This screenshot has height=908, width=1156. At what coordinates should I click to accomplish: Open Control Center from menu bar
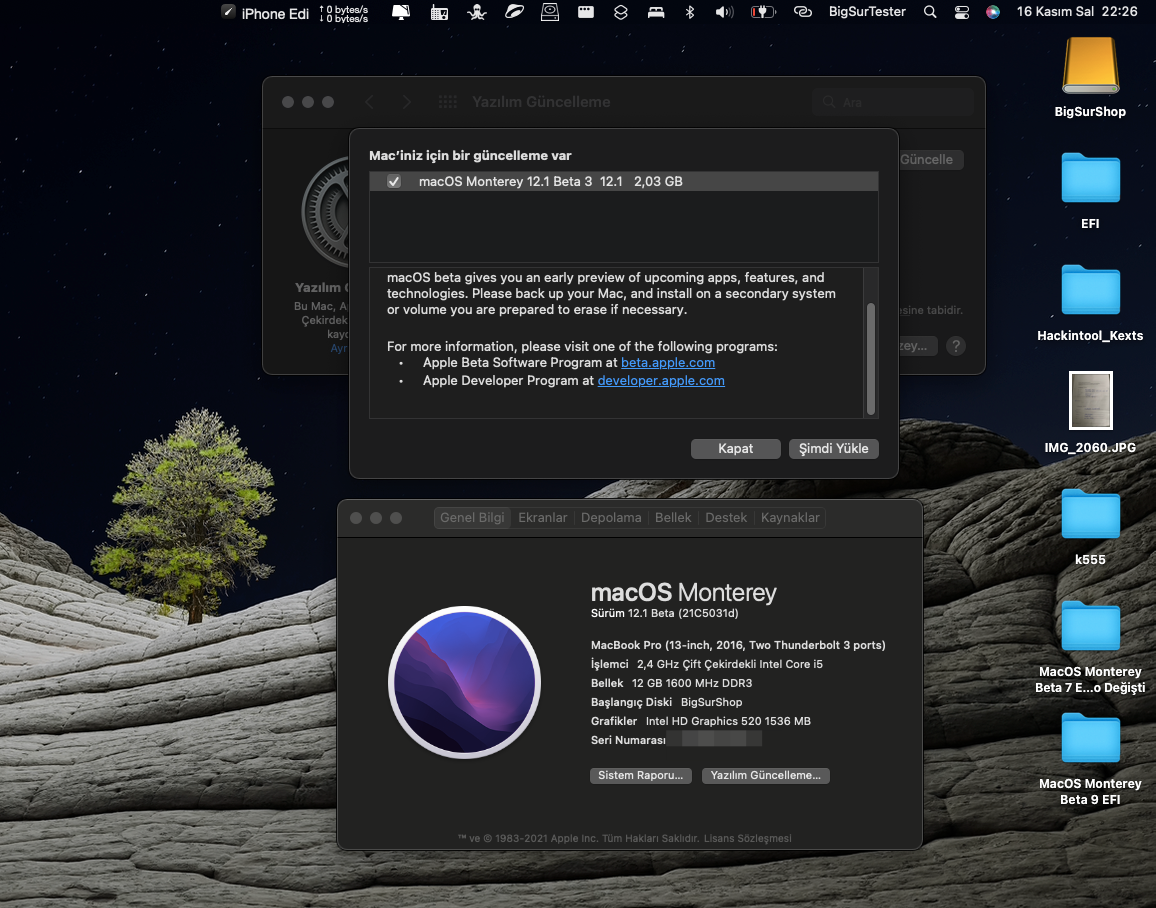click(962, 12)
